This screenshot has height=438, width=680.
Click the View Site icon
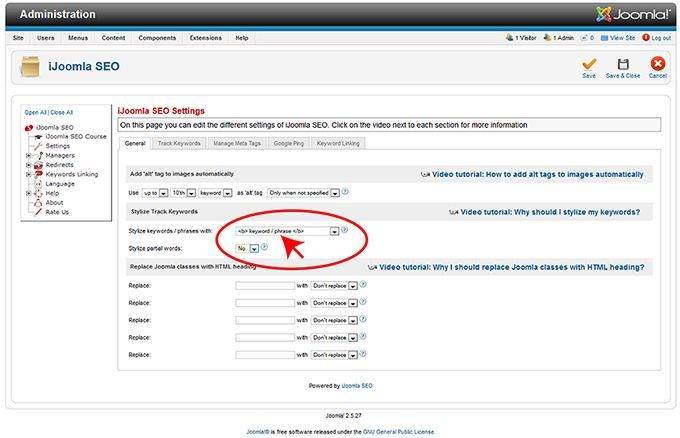(x=604, y=38)
